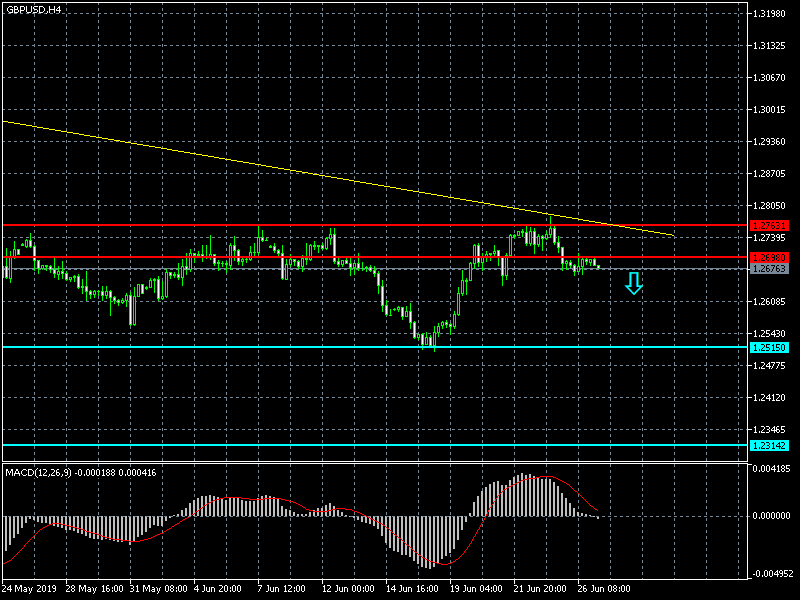Click the 4 Jun 20:00 time label
800x600 pixels.
217,589
